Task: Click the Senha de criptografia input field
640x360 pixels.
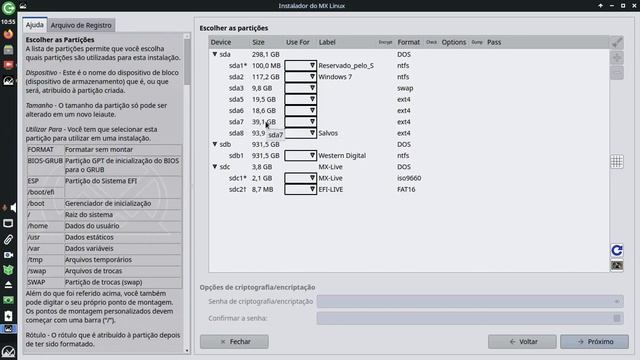Action: pyautogui.click(x=470, y=302)
